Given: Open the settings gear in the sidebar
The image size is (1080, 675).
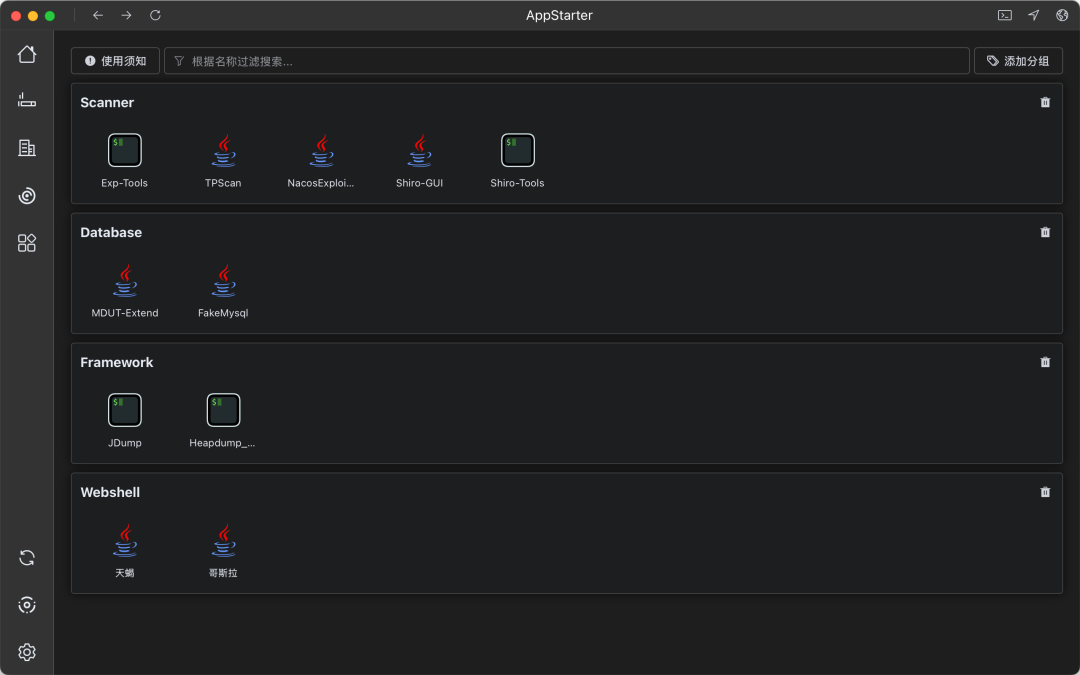Looking at the screenshot, I should point(27,652).
